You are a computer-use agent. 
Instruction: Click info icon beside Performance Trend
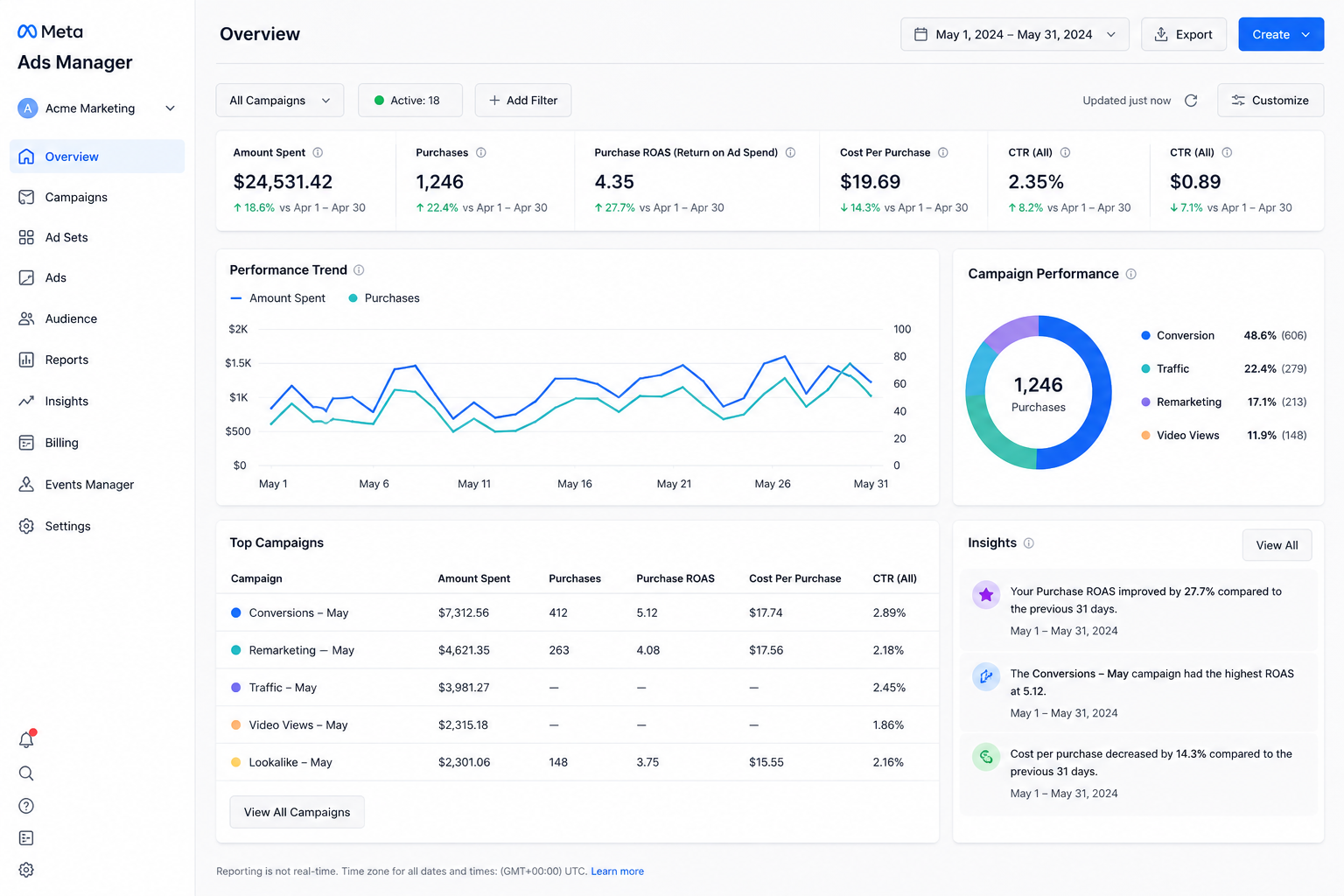tap(359, 270)
